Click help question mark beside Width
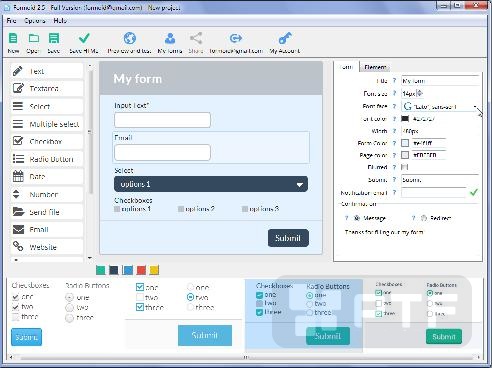The height and width of the screenshot is (368, 492). point(394,131)
